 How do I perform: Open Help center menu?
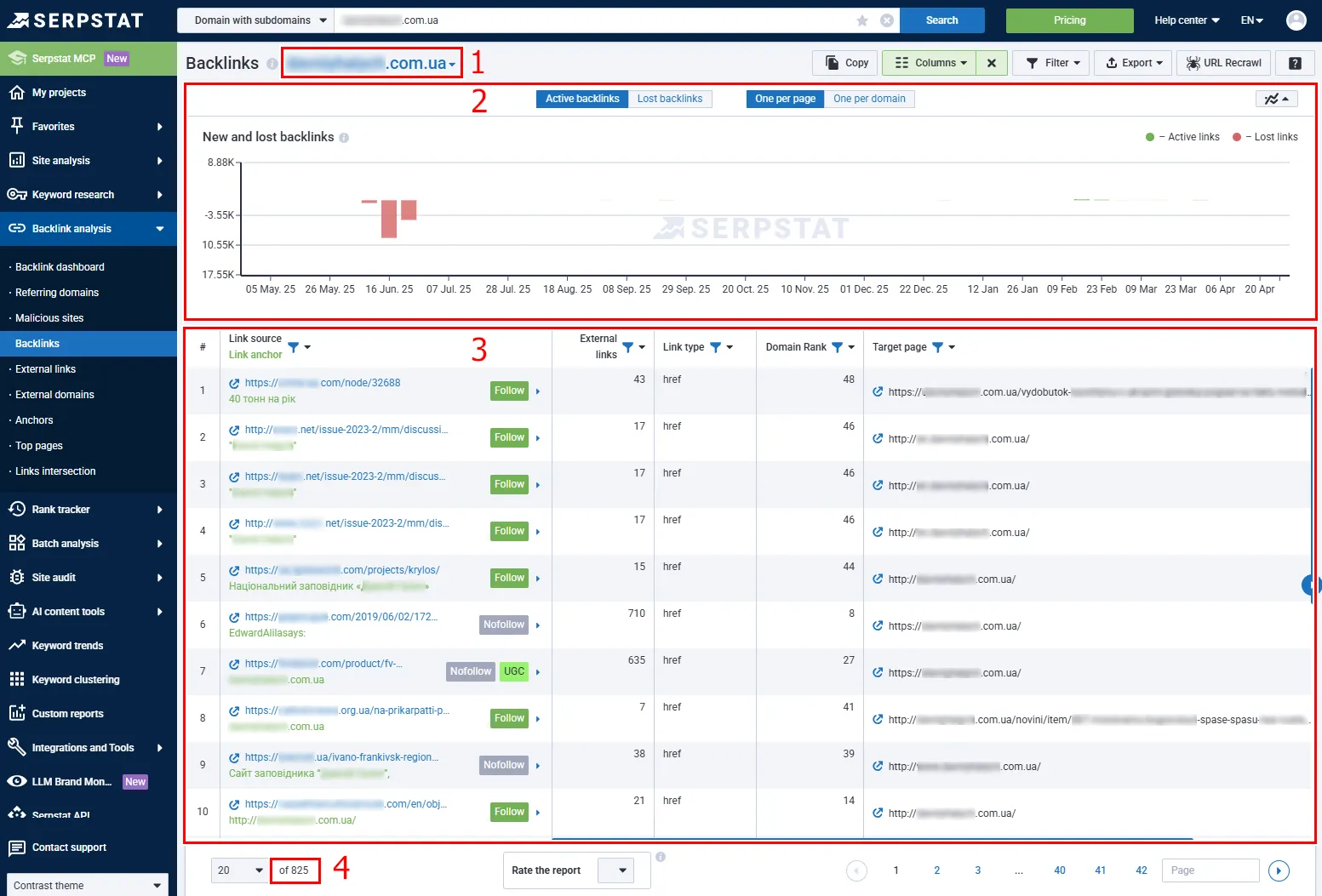(1187, 20)
